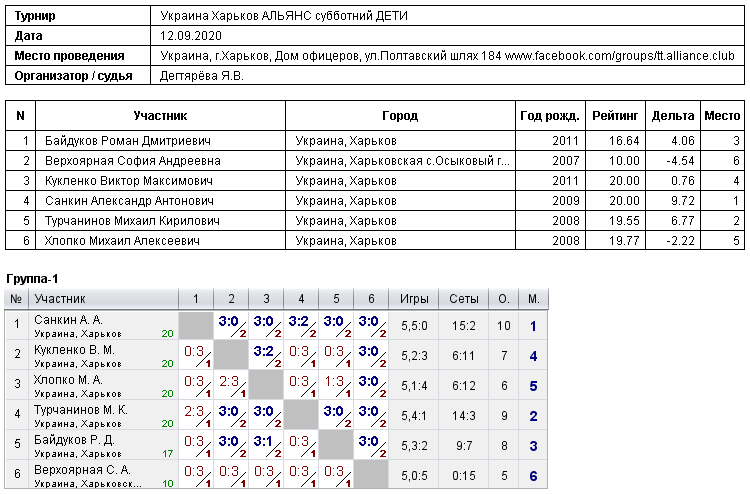
Task: Select participant Верхоярная София Андреевна
Action: pyautogui.click(x=132, y=161)
